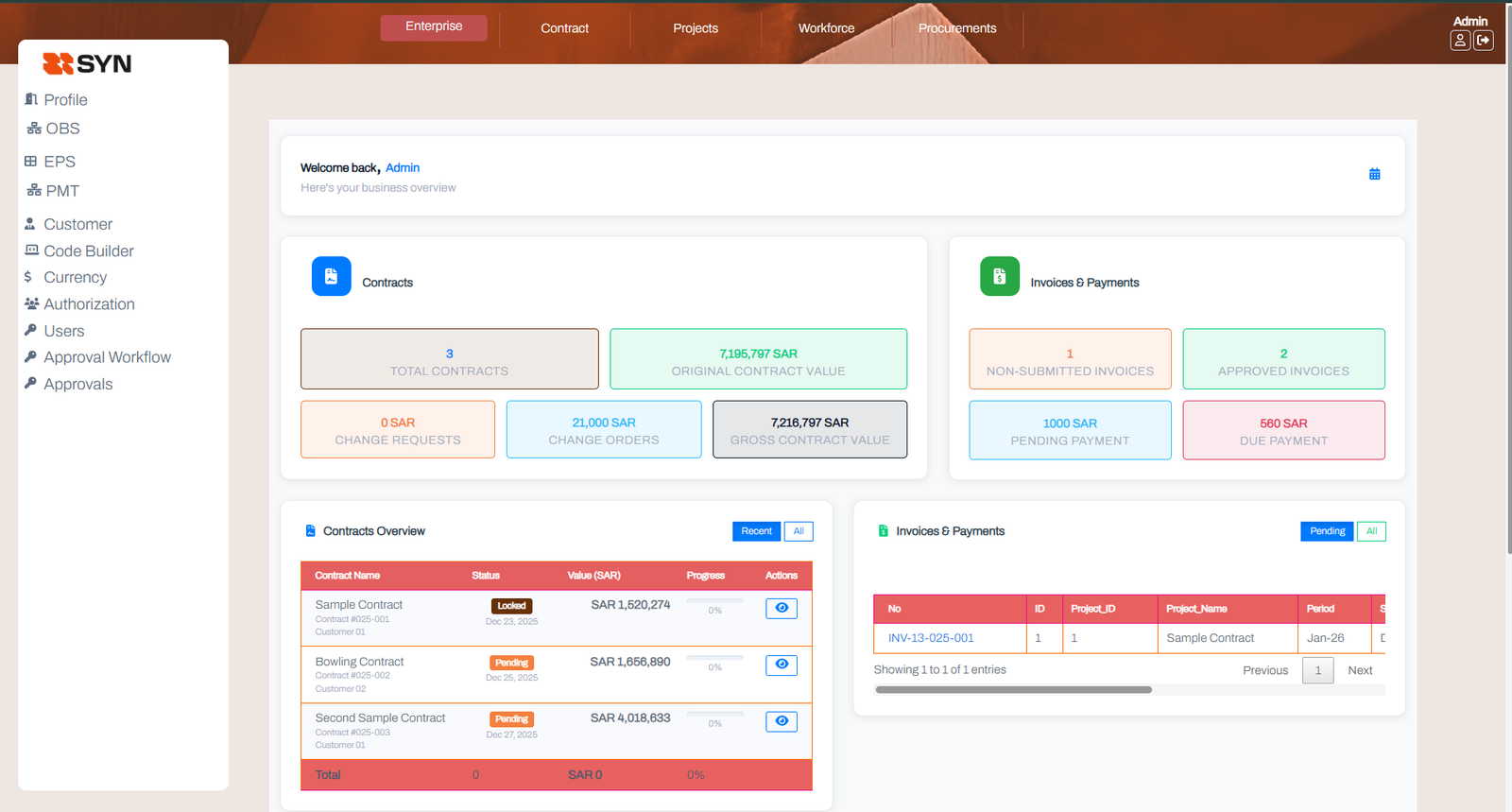Image resolution: width=1512 pixels, height=812 pixels.
Task: Click the SYN logo
Action: (87, 63)
